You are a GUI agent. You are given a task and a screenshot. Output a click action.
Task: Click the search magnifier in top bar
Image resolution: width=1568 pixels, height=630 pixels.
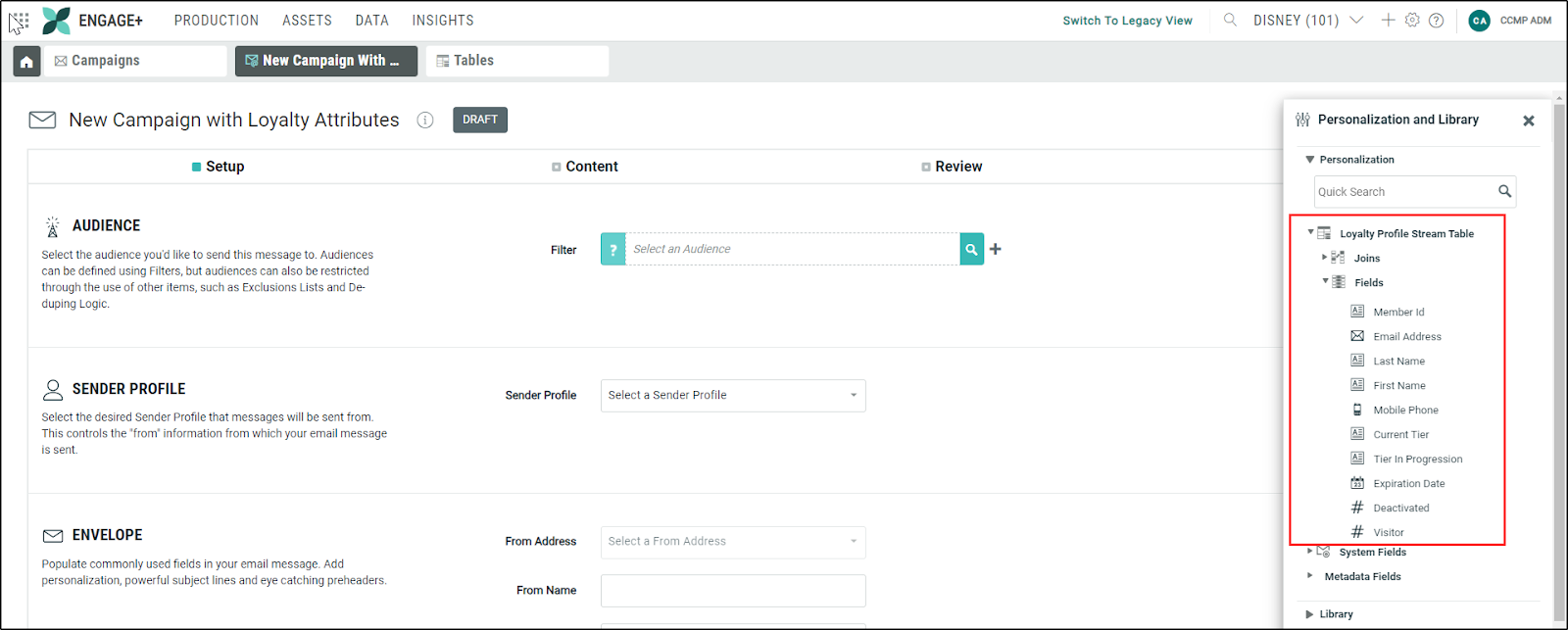point(1230,20)
